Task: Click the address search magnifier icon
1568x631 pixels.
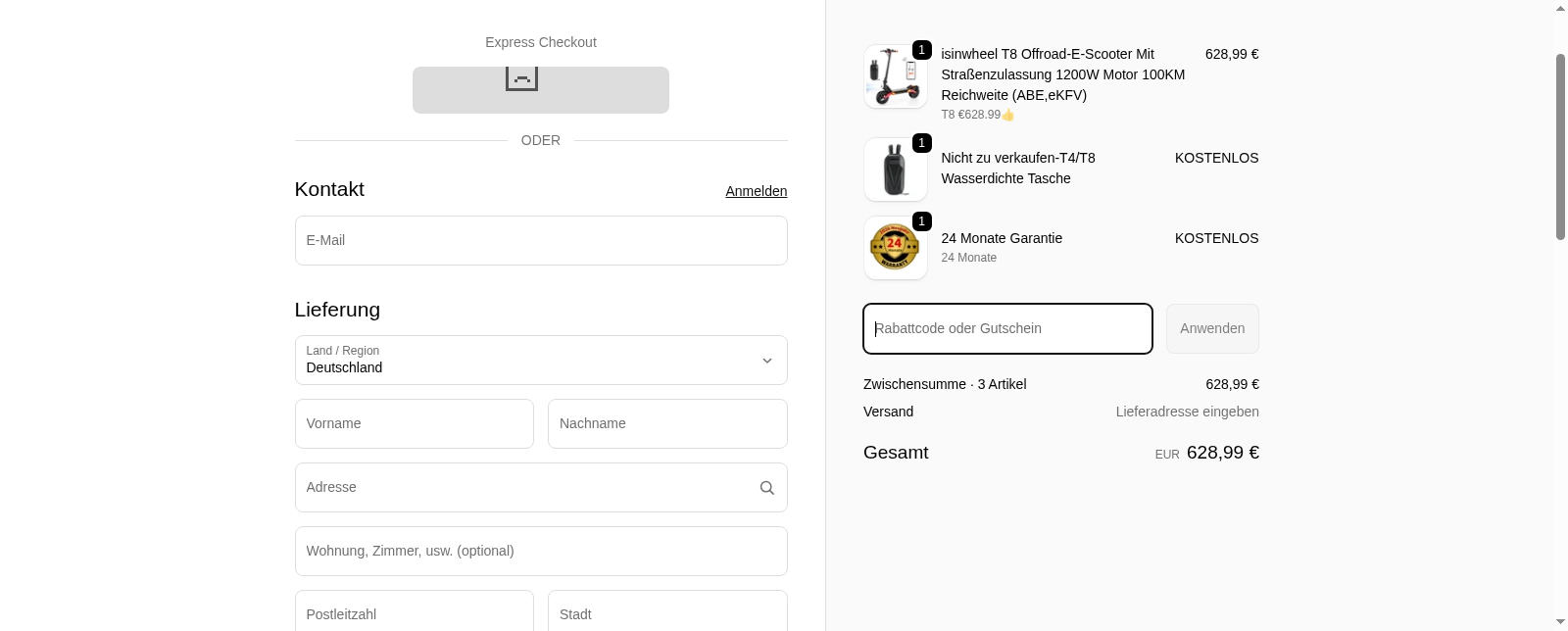Action: tap(766, 487)
